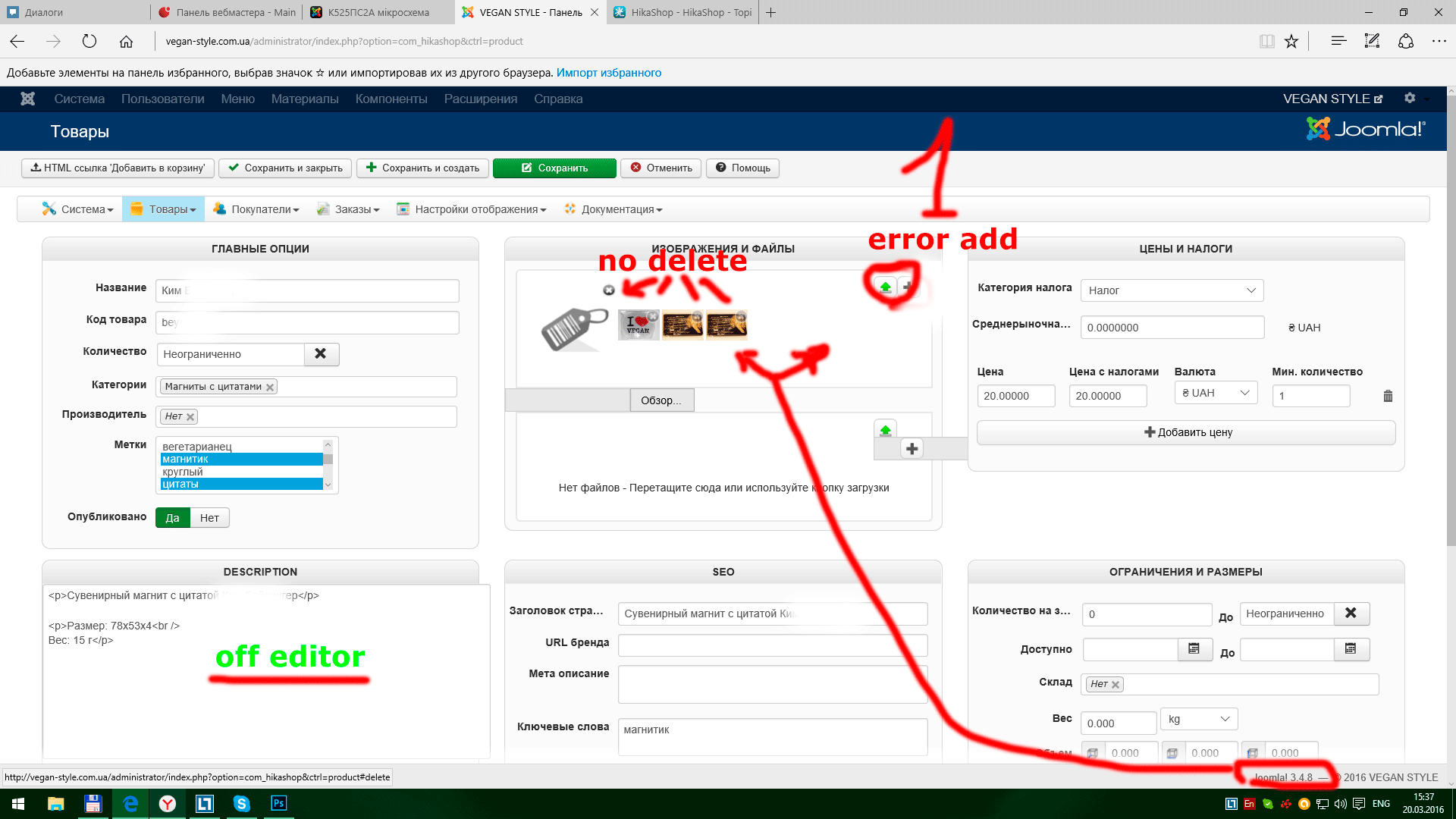Open the UAH currency dropdown

click(1216, 393)
